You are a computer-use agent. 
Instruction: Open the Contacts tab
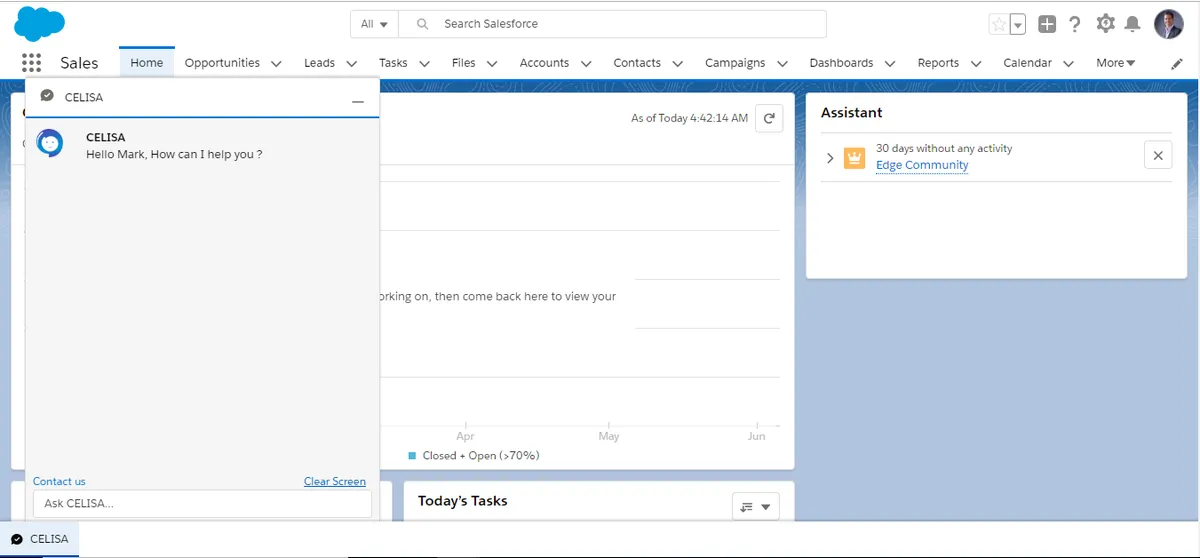637,62
